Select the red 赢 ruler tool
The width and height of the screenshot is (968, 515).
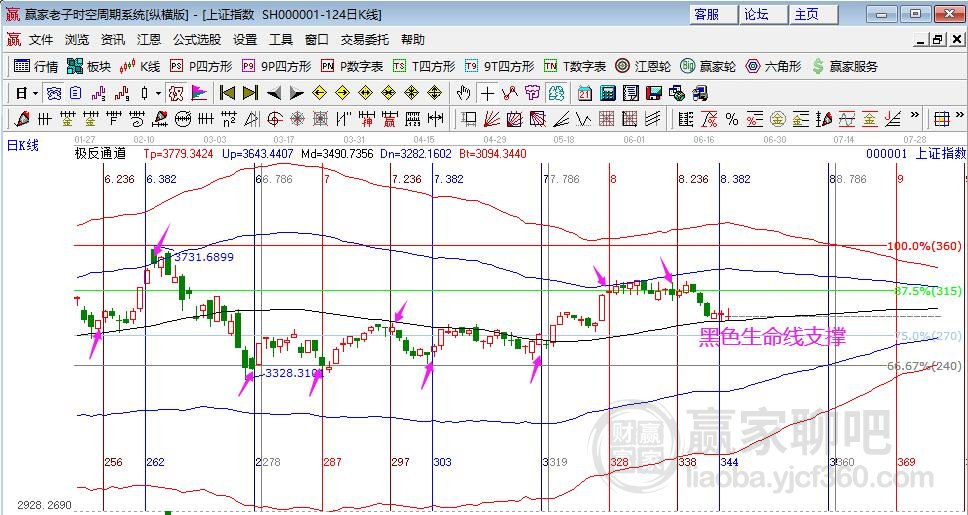(x=390, y=119)
